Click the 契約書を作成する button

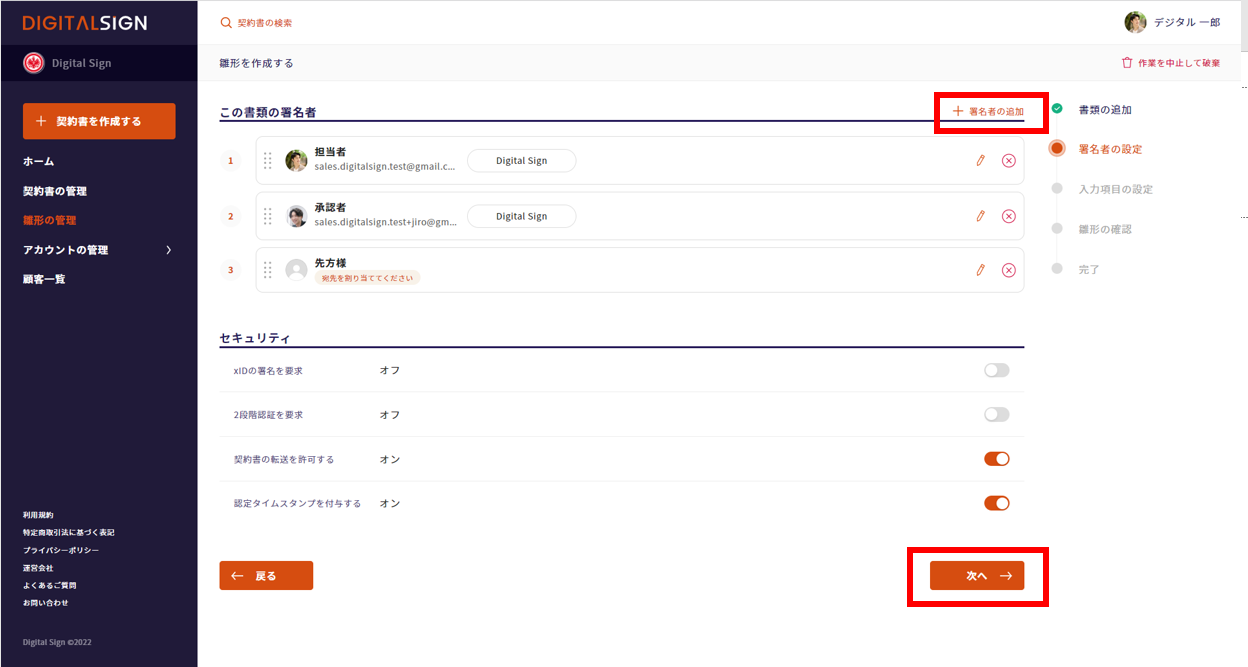(99, 121)
